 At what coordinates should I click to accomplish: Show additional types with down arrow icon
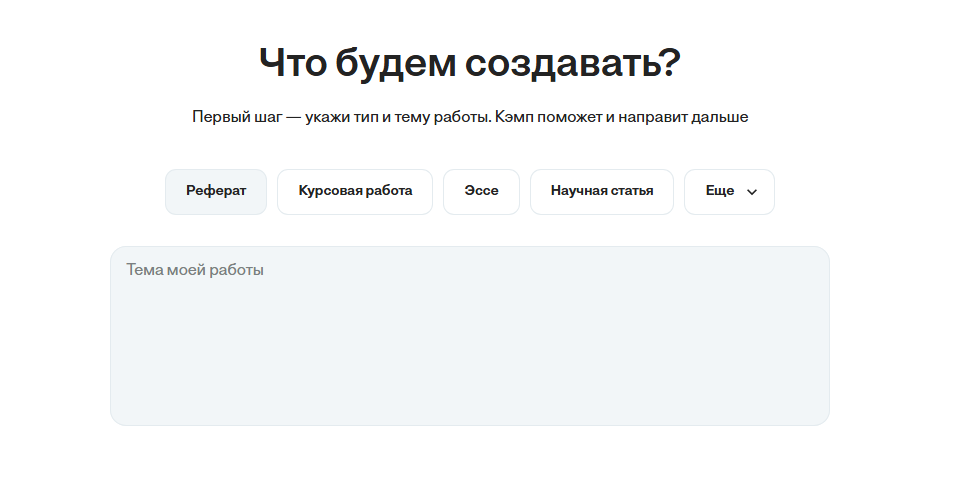click(752, 192)
